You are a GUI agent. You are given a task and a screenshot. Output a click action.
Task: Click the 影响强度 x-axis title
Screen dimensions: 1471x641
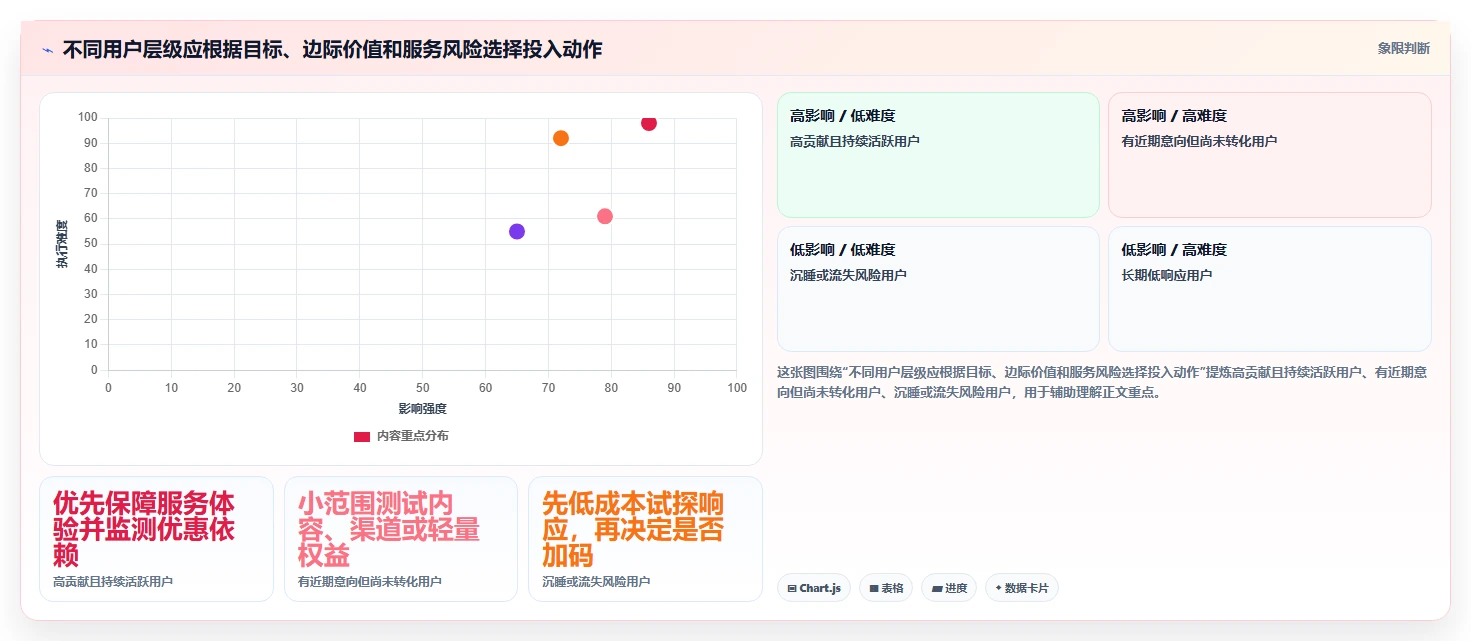click(x=422, y=408)
